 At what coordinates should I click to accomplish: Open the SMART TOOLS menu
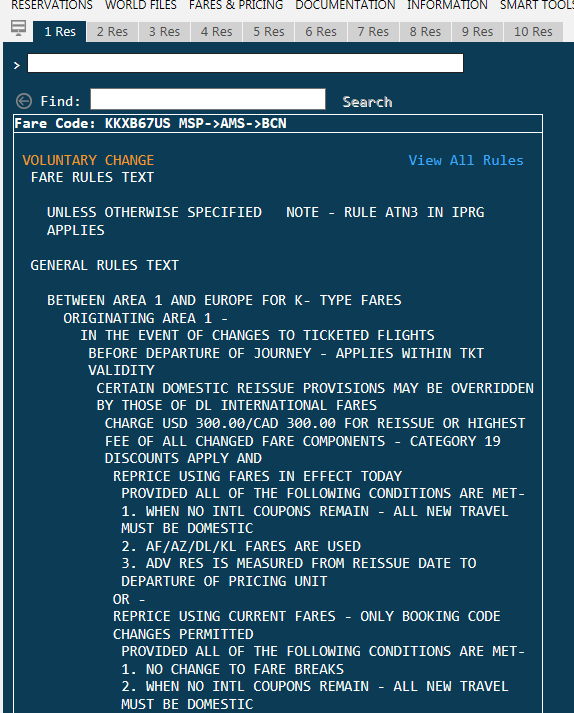(x=537, y=5)
